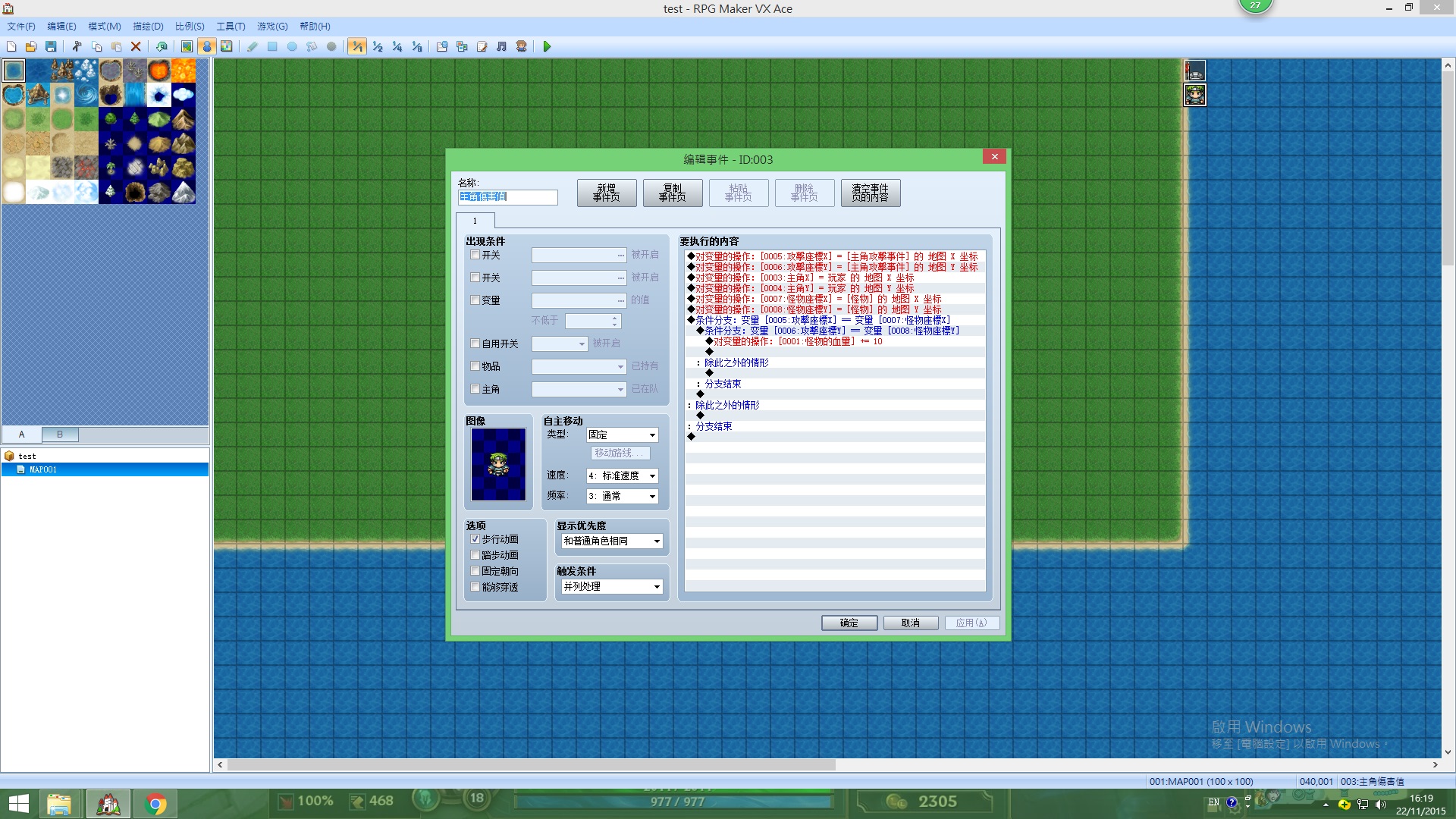This screenshot has width=1456, height=819.
Task: Save project with the floppy disk icon
Action: [x=51, y=47]
